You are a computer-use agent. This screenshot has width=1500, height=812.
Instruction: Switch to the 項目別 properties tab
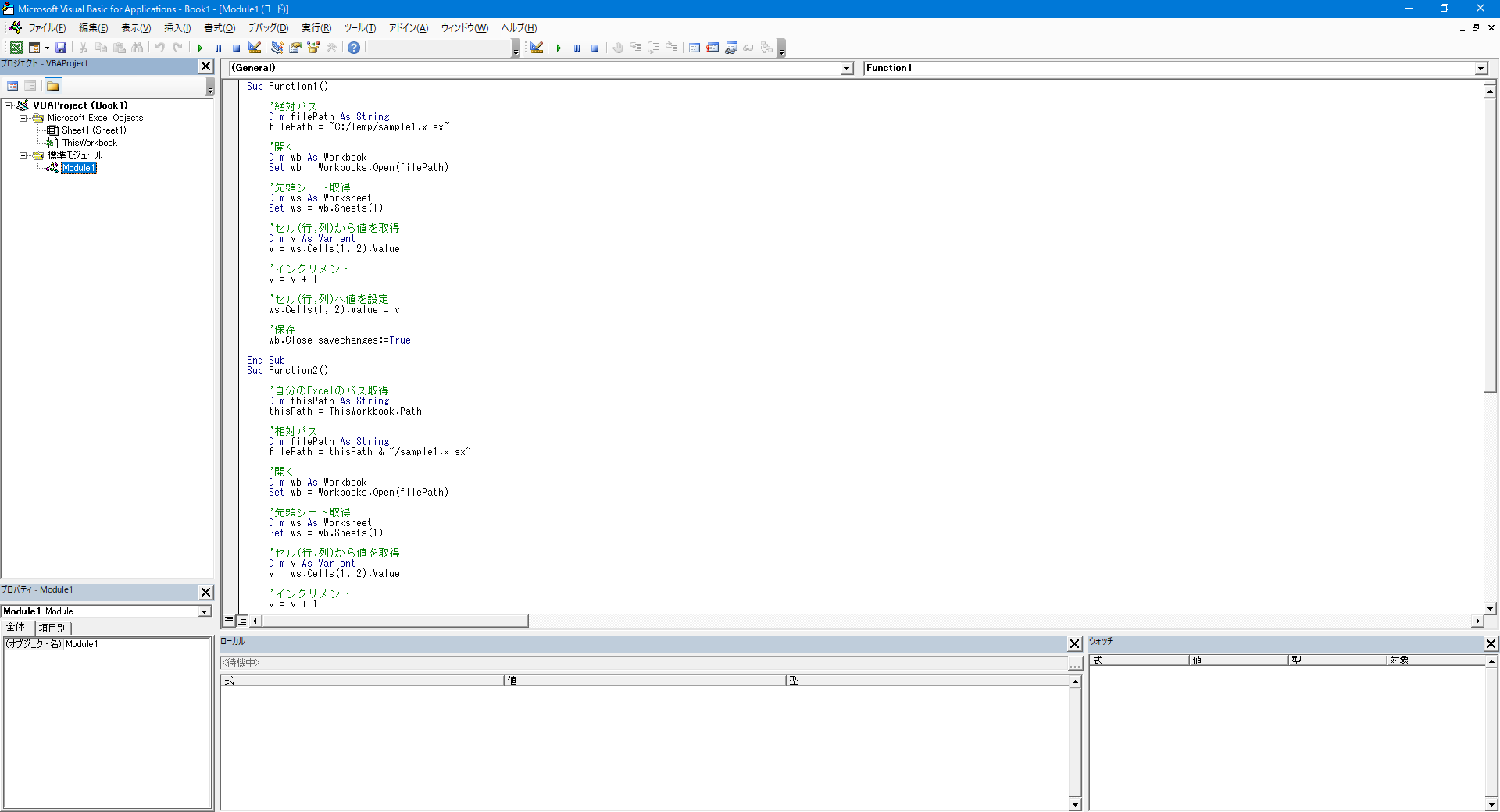pyautogui.click(x=53, y=628)
